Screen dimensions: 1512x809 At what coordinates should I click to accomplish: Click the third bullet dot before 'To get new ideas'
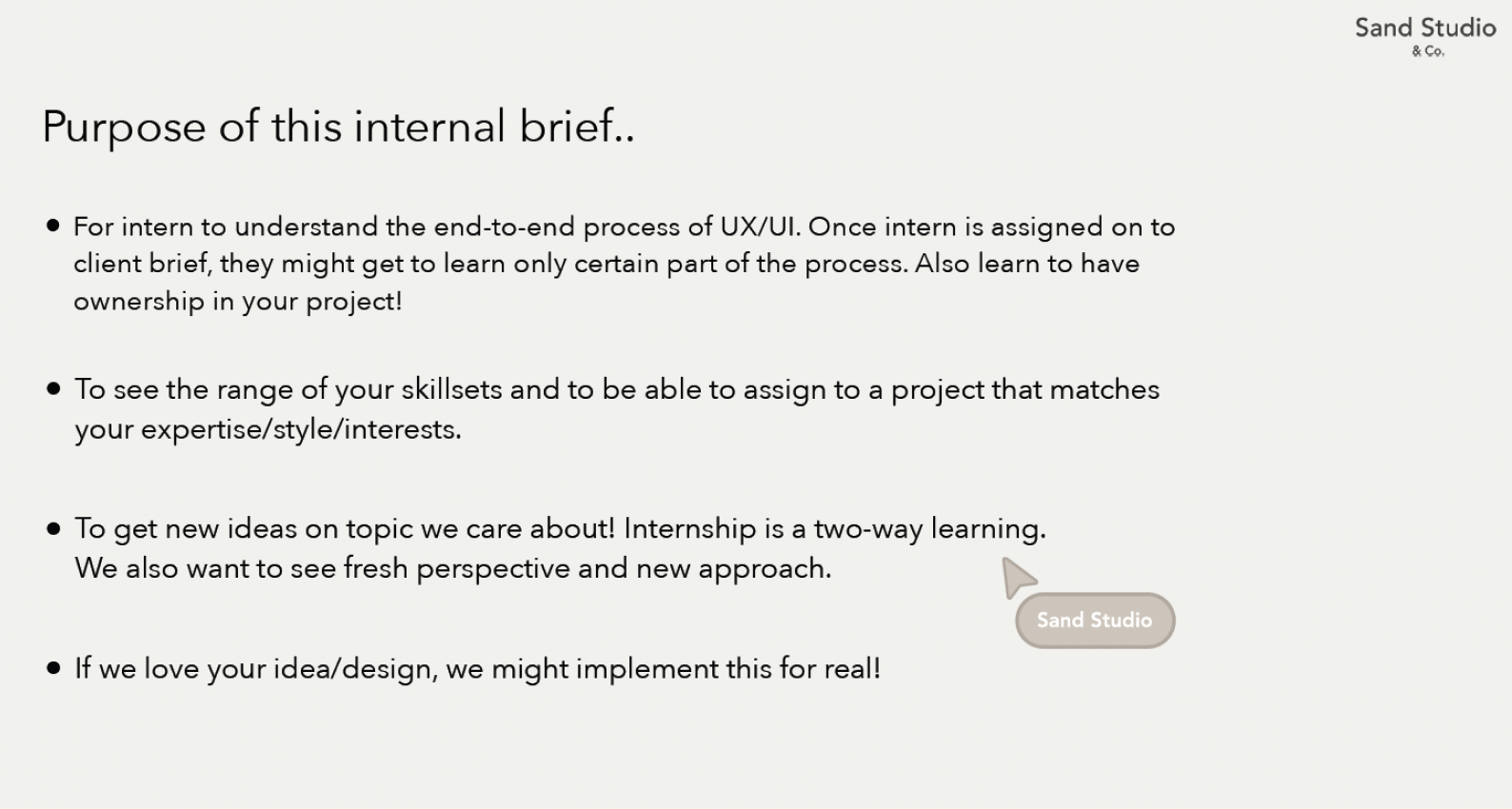[53, 528]
